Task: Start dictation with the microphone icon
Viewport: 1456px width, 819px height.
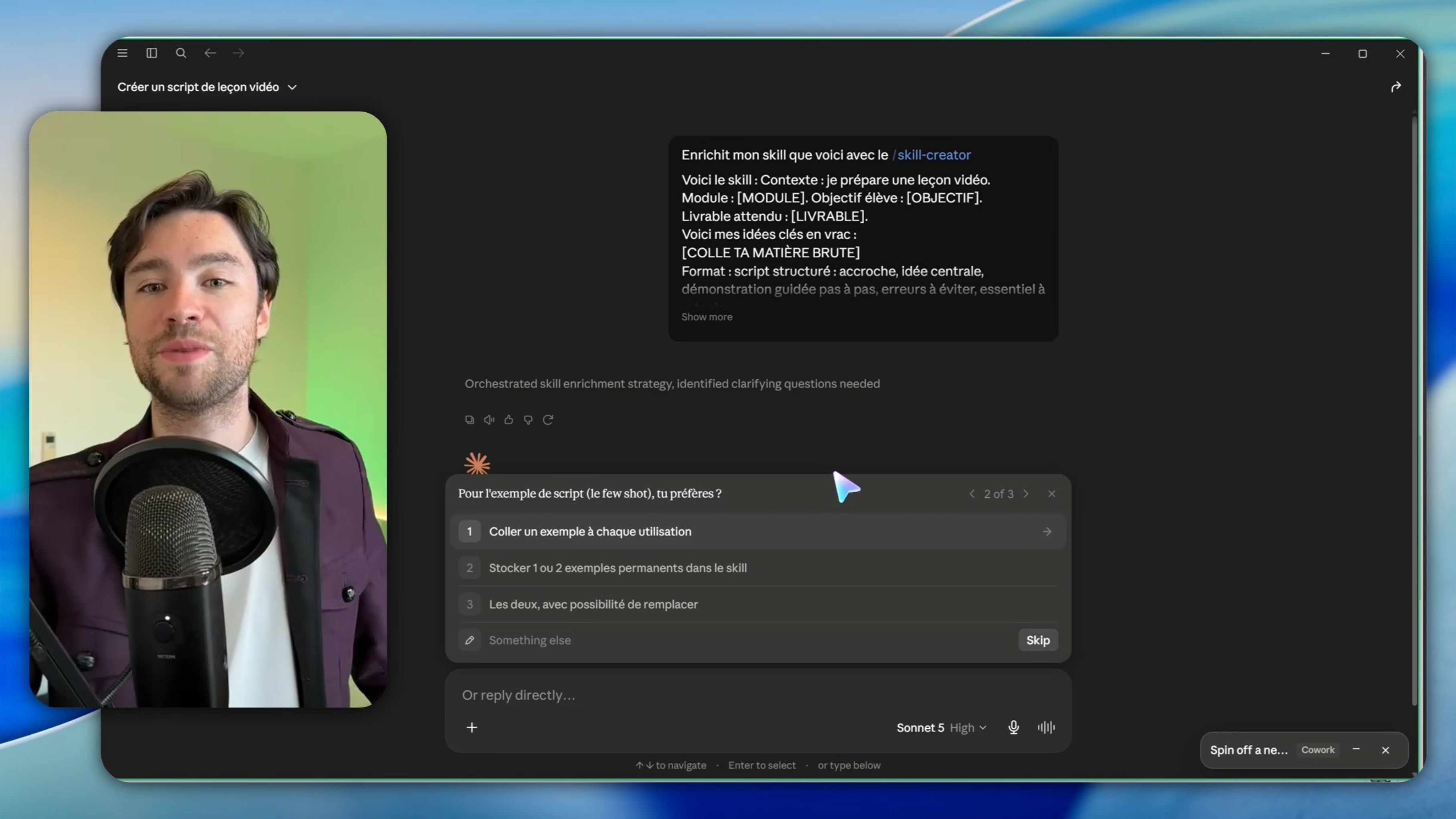Action: [1013, 728]
